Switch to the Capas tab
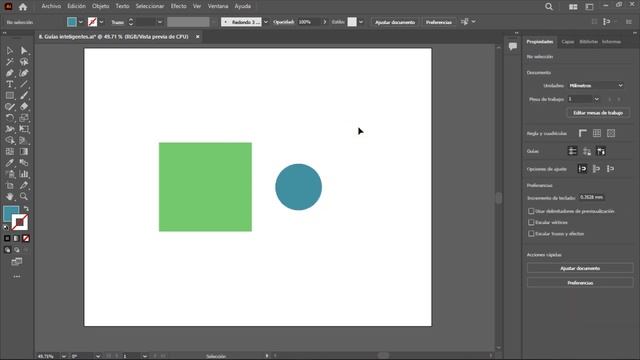 pos(567,42)
